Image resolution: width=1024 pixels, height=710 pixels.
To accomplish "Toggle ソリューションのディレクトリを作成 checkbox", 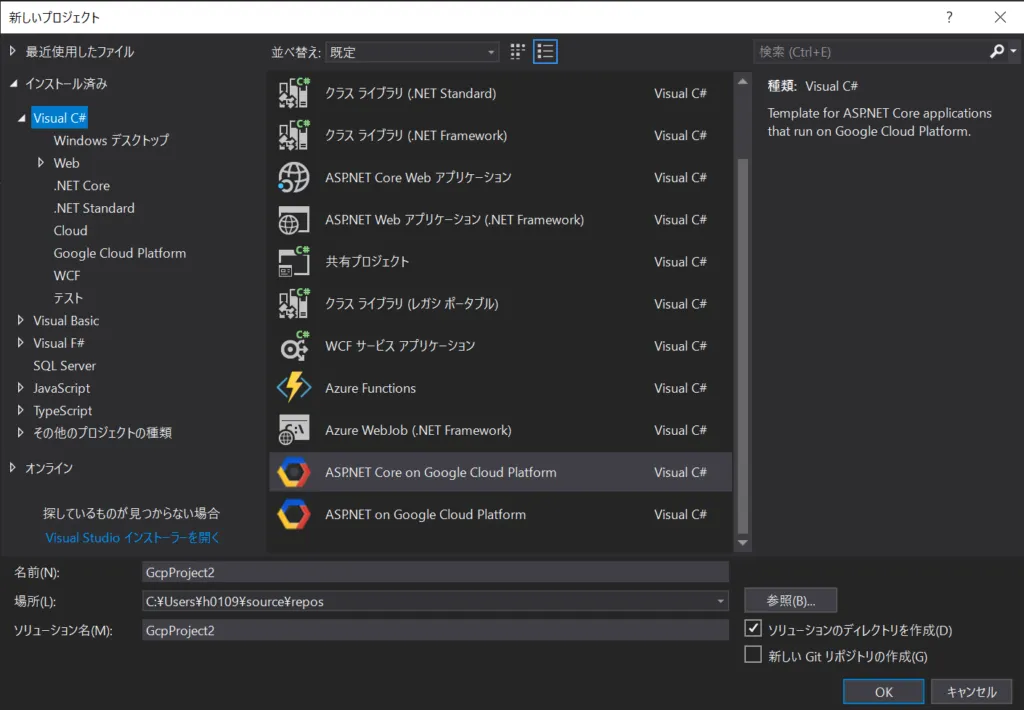I will [x=753, y=628].
